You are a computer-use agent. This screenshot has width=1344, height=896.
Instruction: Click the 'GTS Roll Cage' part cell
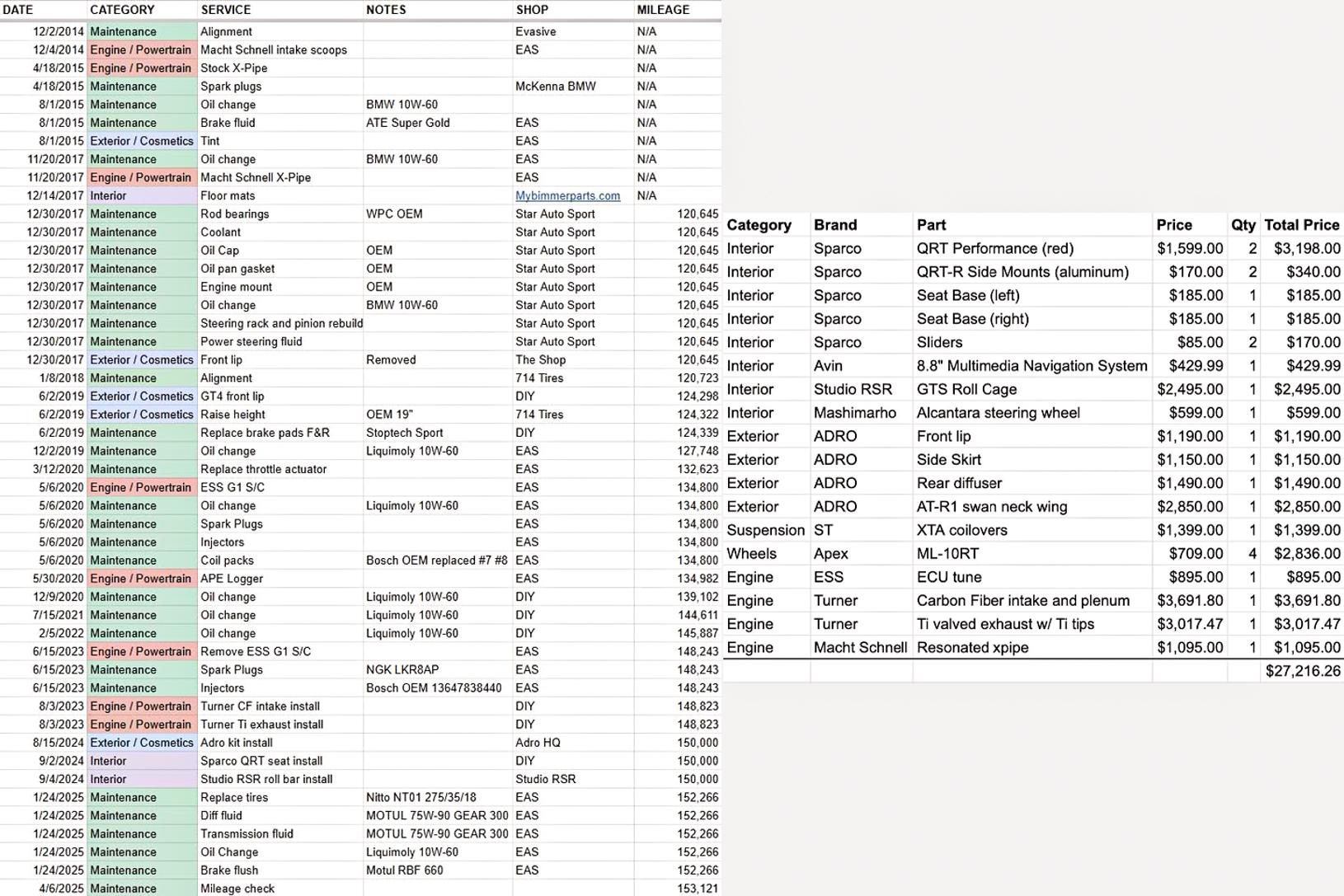coord(1032,389)
